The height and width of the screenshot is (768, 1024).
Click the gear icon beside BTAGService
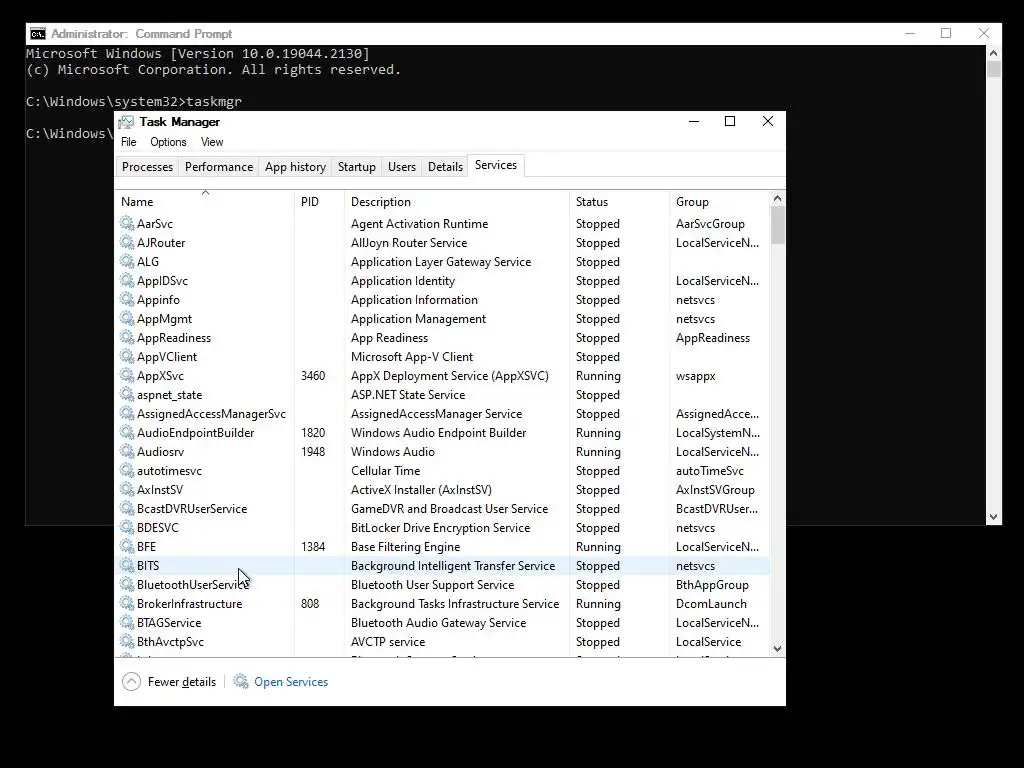click(127, 622)
